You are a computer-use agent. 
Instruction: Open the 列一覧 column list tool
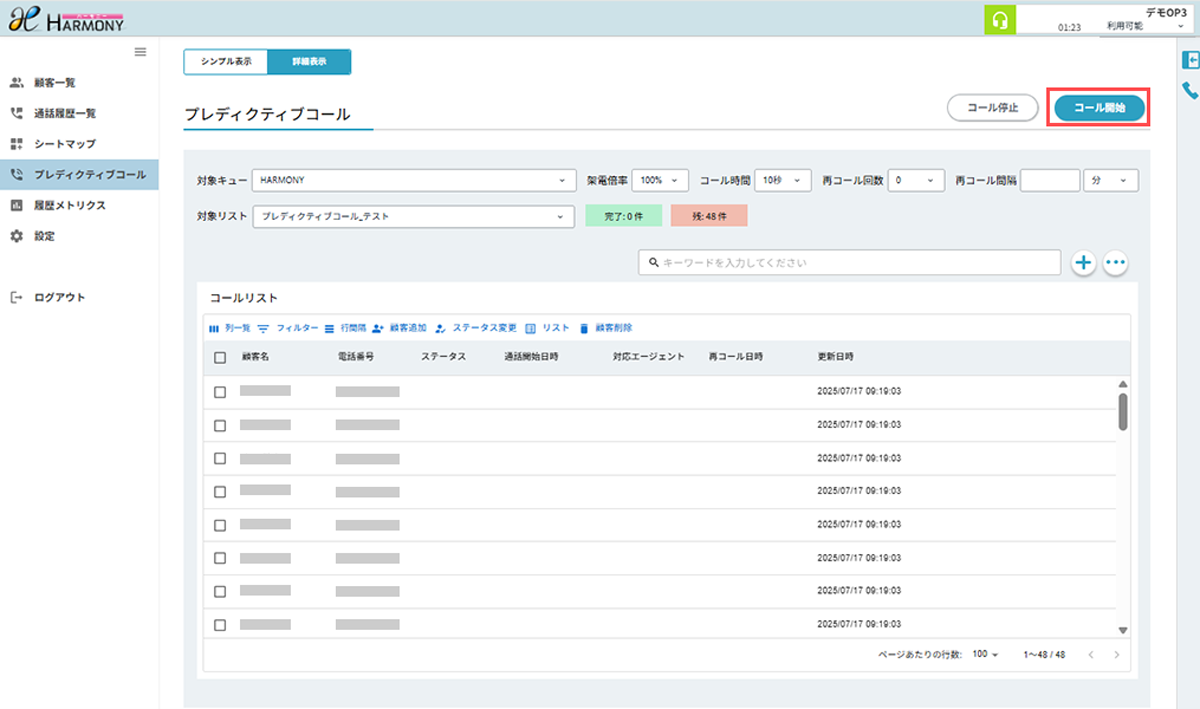[229, 328]
